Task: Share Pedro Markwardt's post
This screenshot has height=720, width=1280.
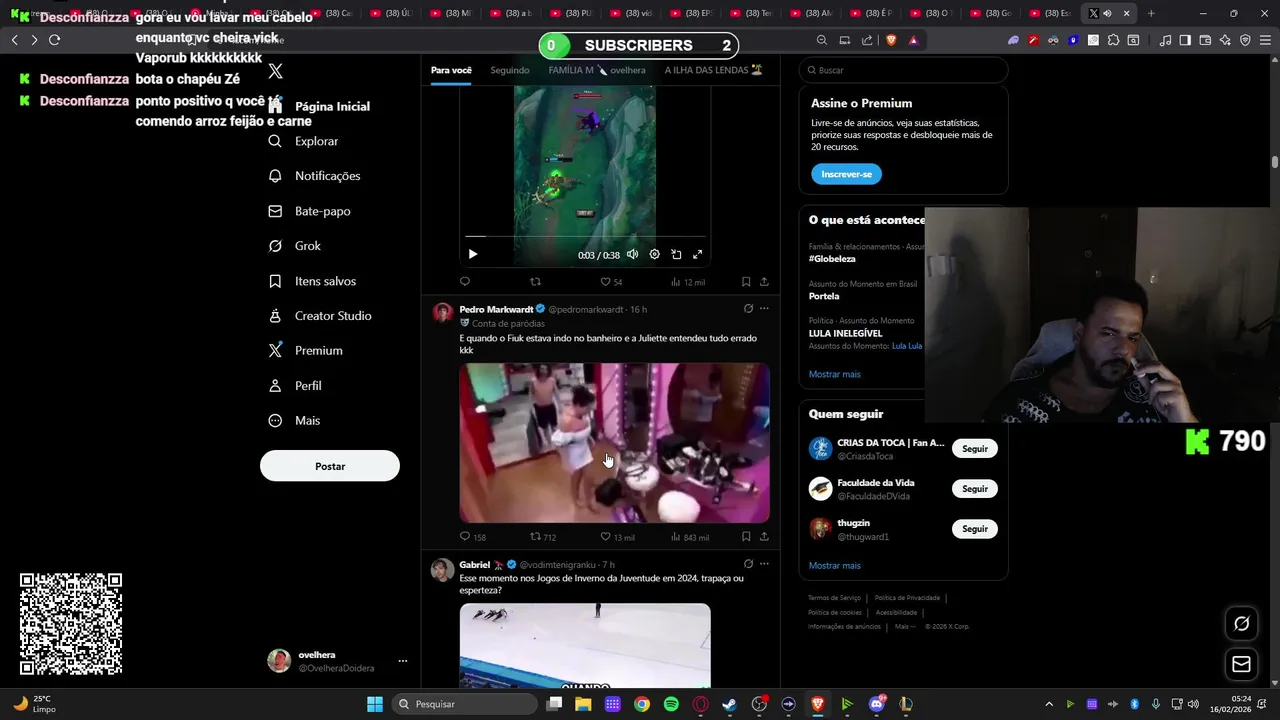Action: click(x=764, y=537)
